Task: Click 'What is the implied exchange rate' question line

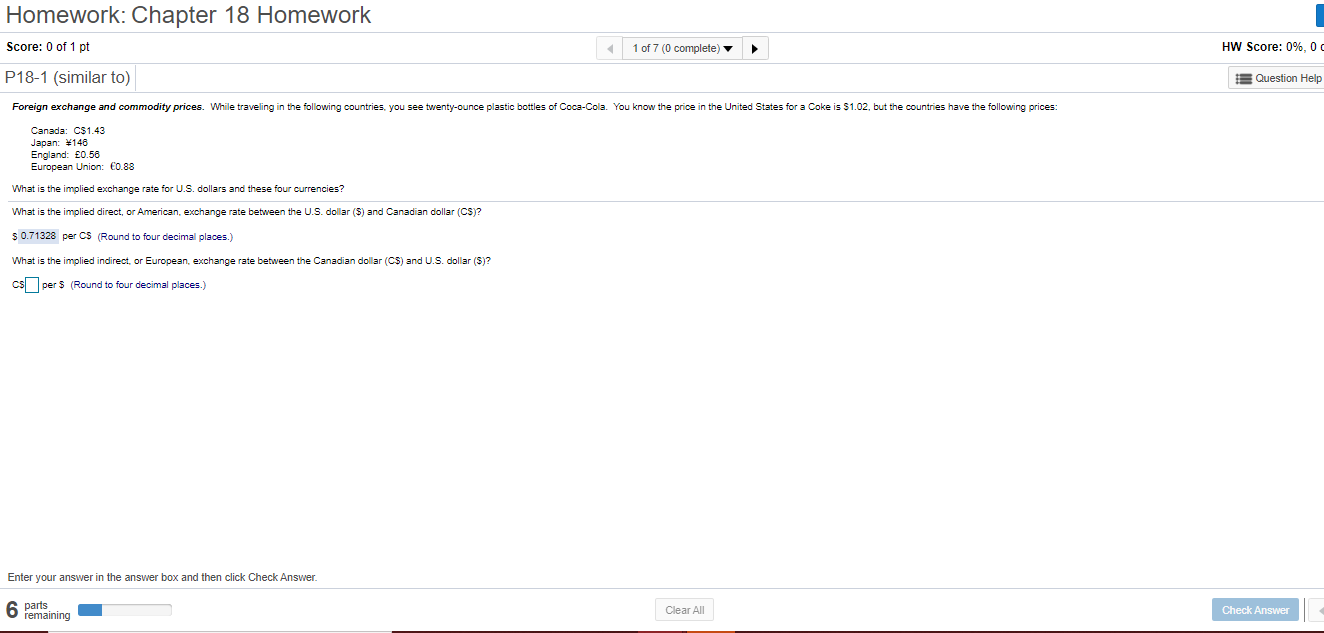Action: 178,188
